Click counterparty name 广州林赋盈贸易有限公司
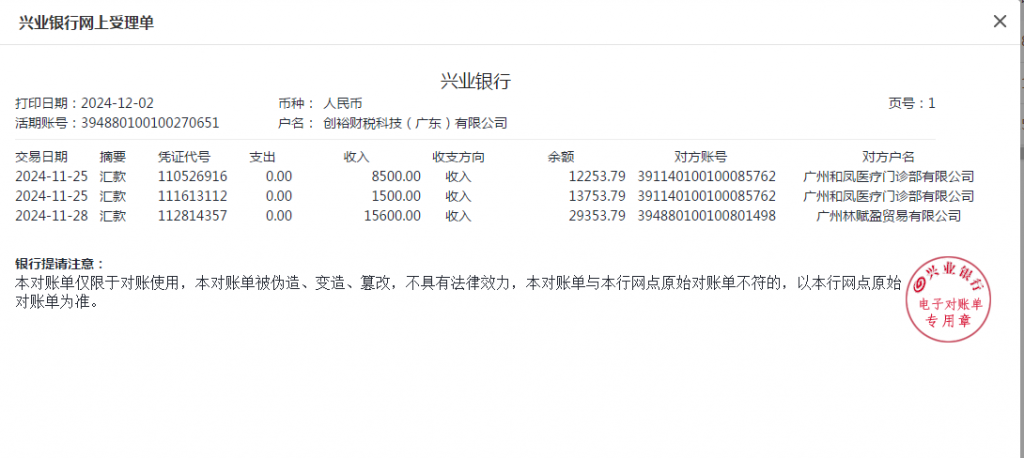1024x458 pixels. pos(889,216)
